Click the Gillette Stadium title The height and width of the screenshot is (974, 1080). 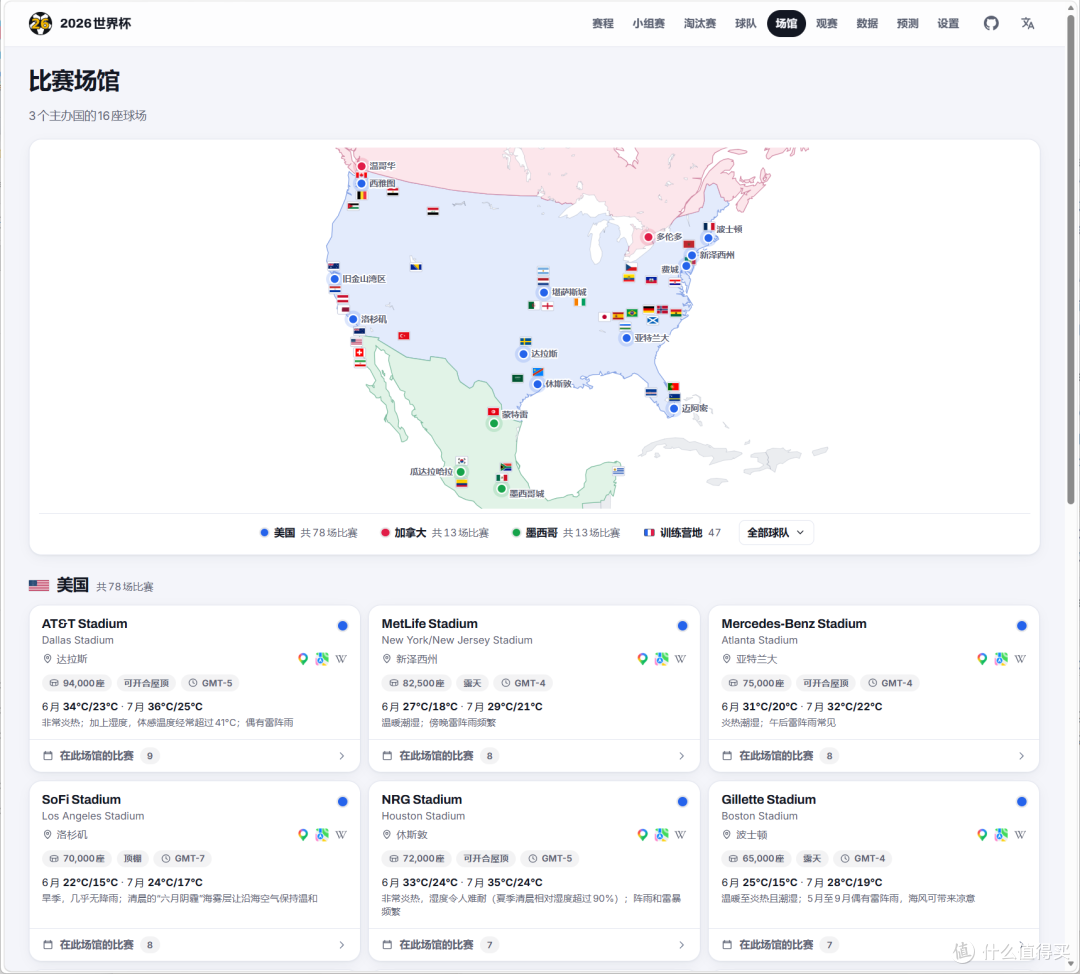click(769, 800)
